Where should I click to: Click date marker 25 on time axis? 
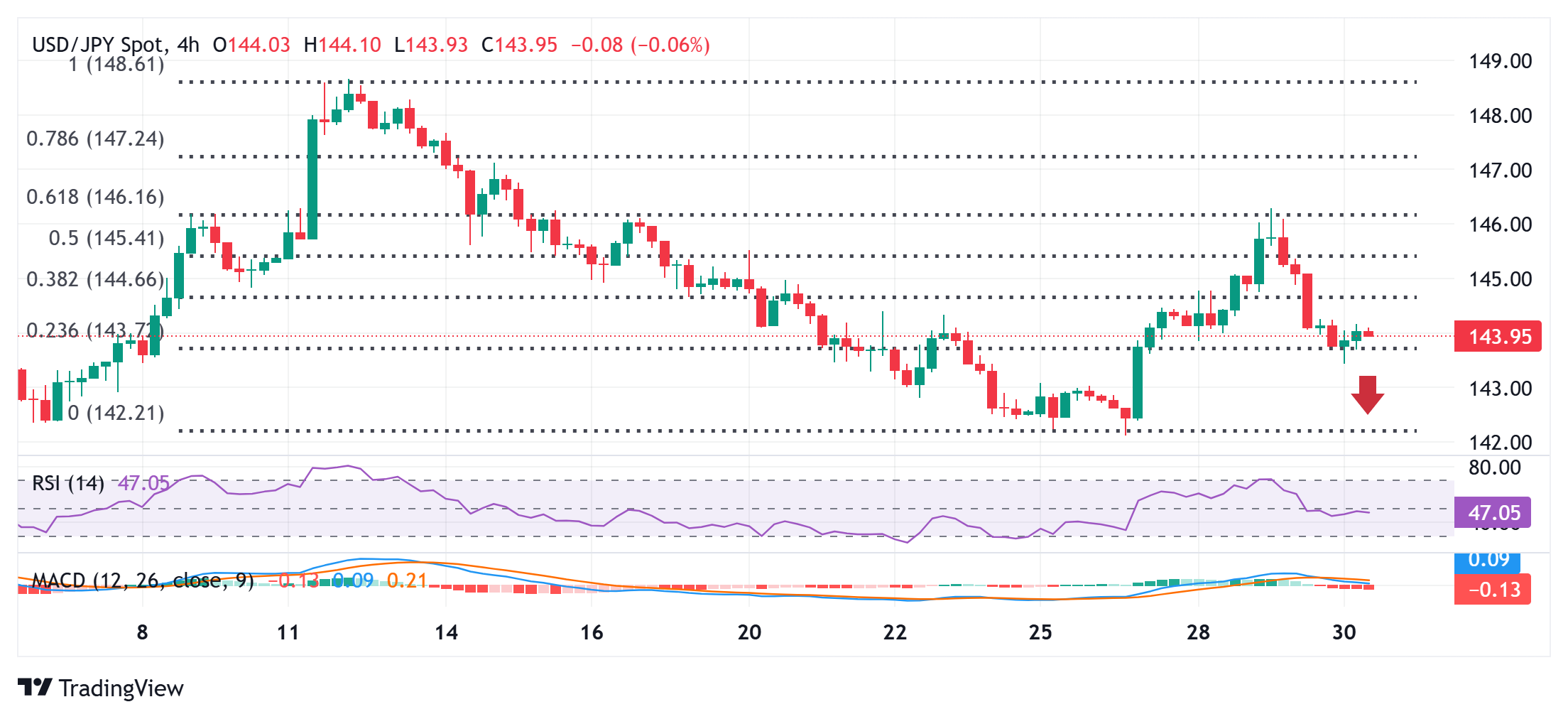pyautogui.click(x=1040, y=632)
